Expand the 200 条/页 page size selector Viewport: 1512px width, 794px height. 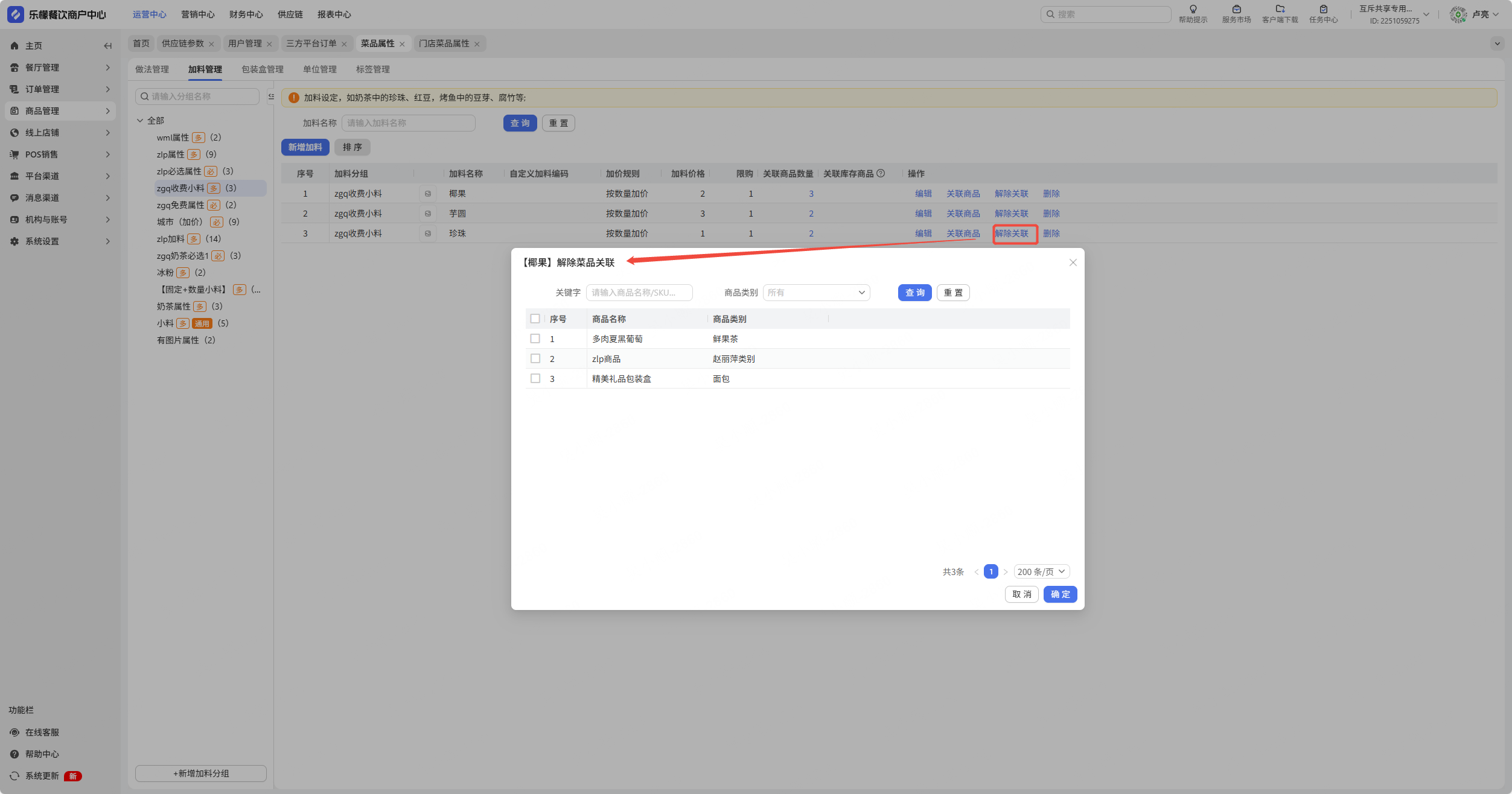pos(1041,571)
